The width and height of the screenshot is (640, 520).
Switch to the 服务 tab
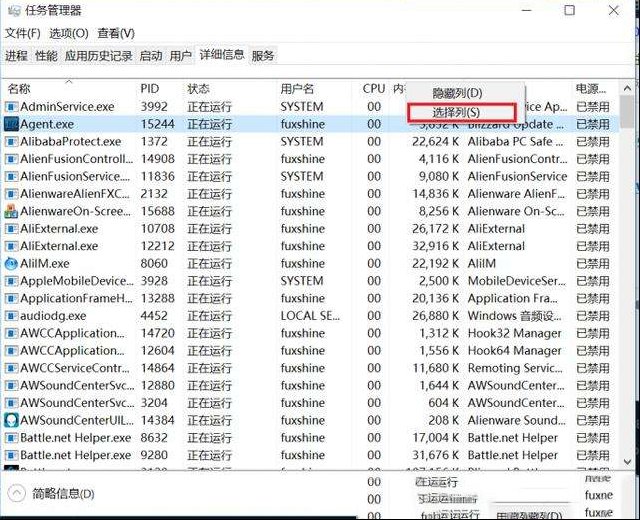[x=262, y=56]
